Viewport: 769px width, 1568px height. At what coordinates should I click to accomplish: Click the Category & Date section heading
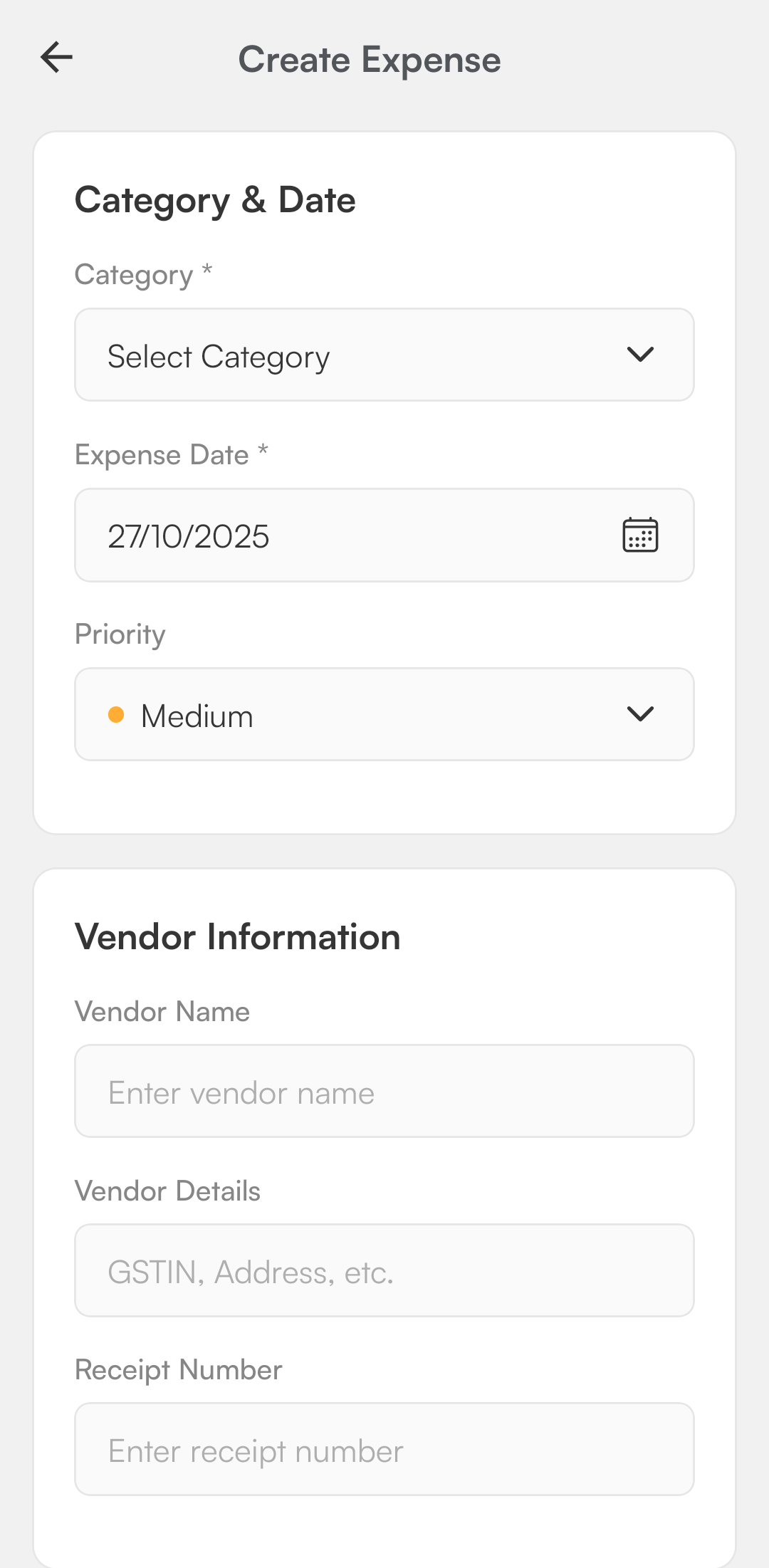[215, 200]
